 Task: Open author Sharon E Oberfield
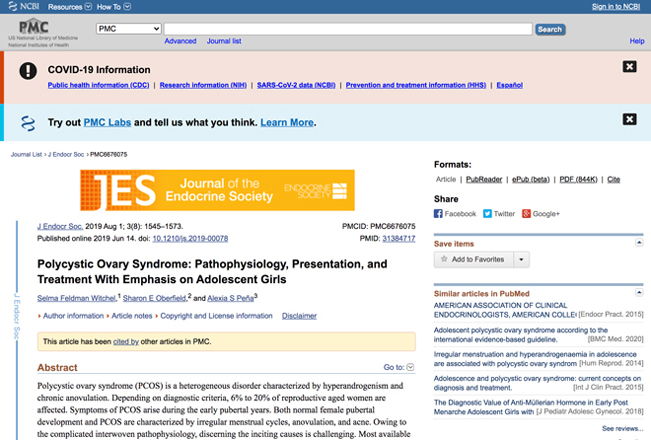(154, 298)
